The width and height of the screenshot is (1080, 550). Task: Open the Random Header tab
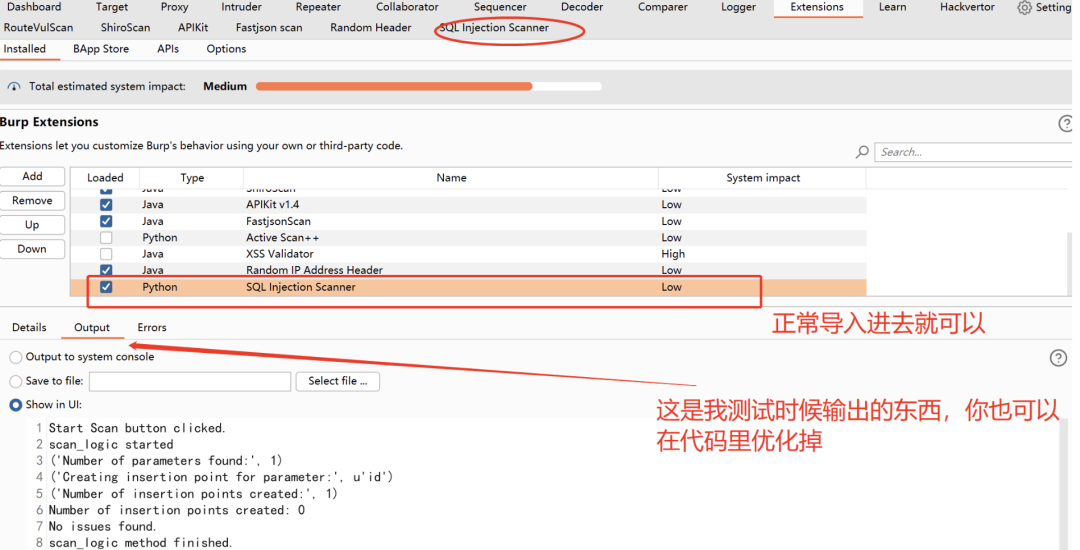click(x=371, y=28)
